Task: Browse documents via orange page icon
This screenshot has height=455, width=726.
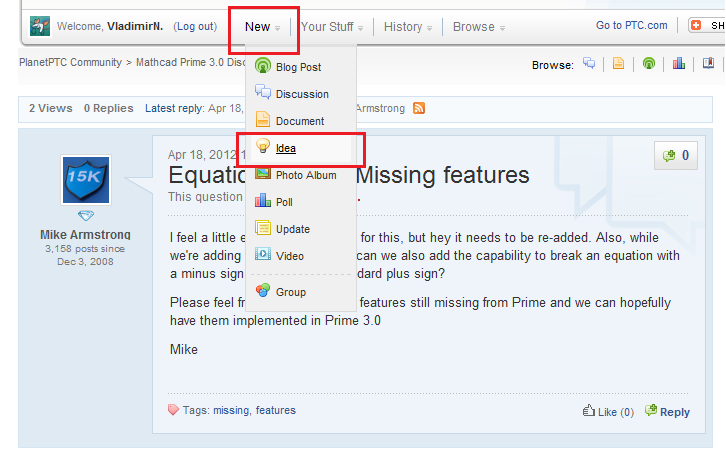Action: [x=619, y=63]
